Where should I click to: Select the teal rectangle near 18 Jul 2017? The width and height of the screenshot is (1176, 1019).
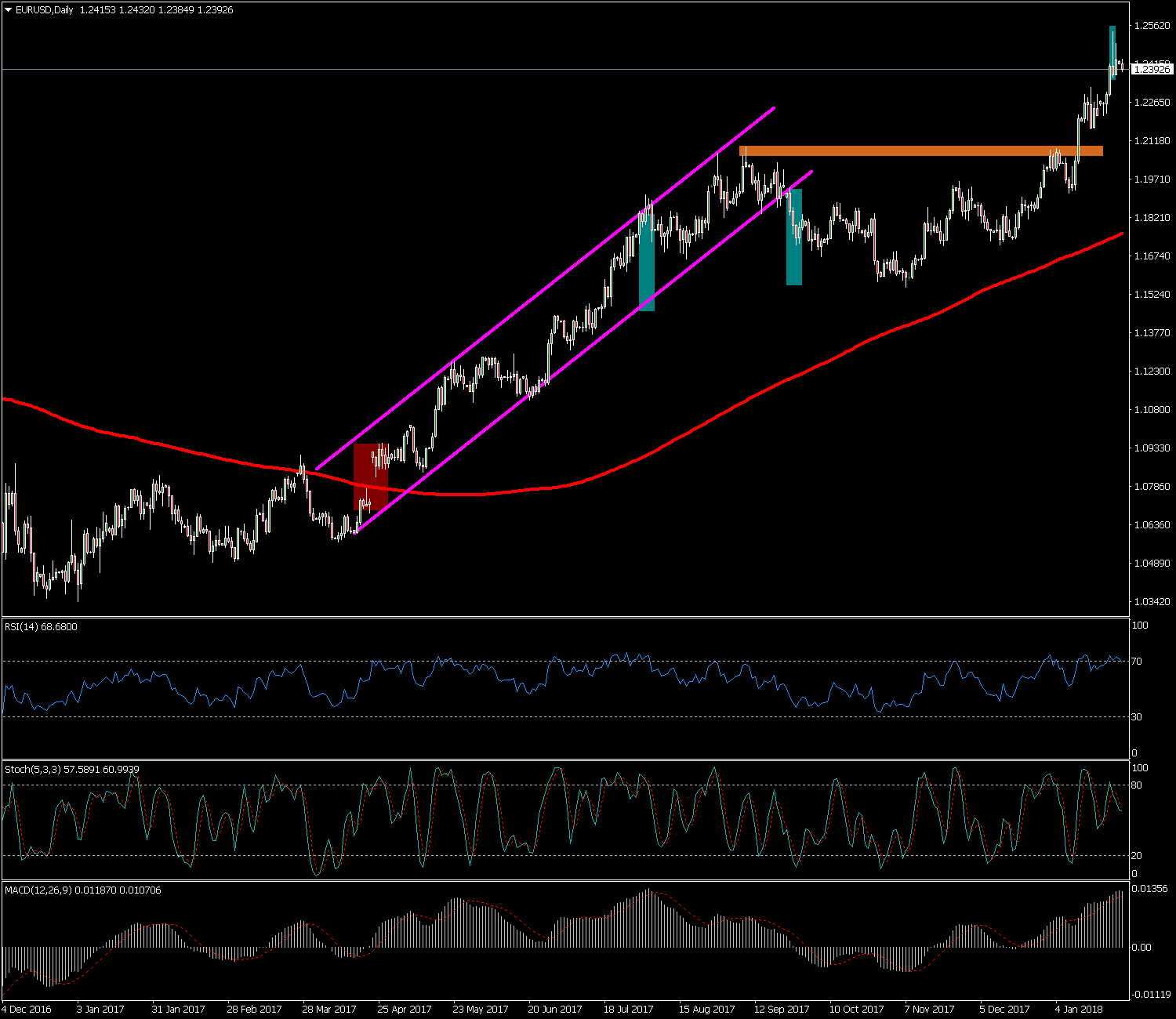[x=647, y=267]
